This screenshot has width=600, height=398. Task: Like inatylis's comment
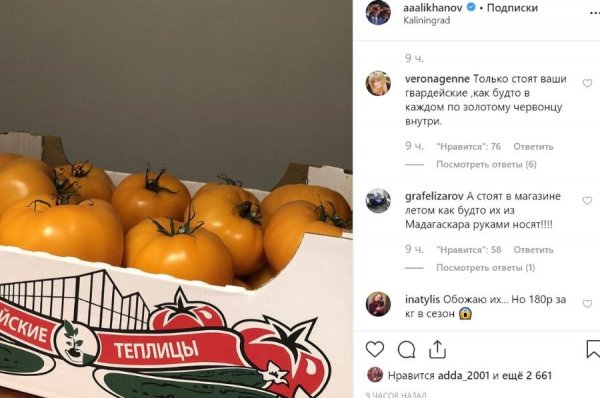pos(587,304)
